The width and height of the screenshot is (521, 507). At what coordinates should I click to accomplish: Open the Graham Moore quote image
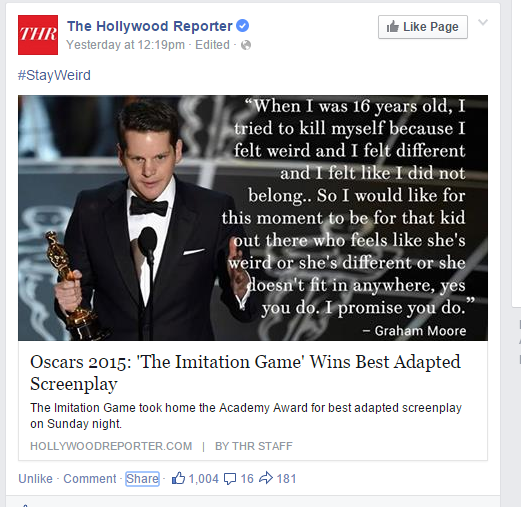[x=253, y=218]
